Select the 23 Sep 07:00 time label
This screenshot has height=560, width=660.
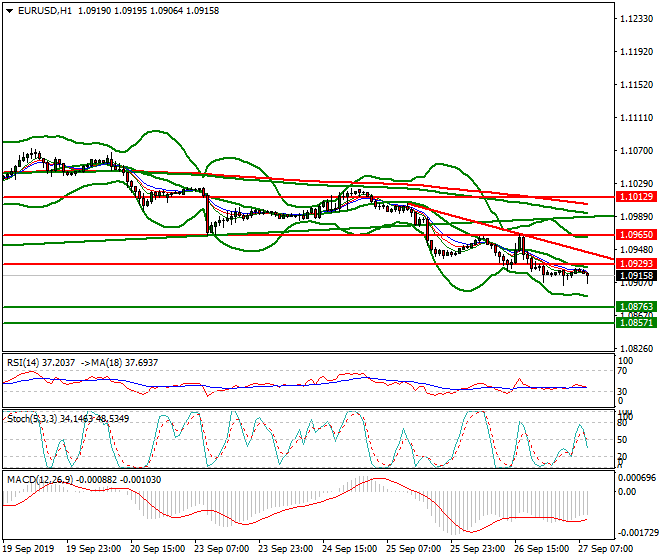pos(221,549)
